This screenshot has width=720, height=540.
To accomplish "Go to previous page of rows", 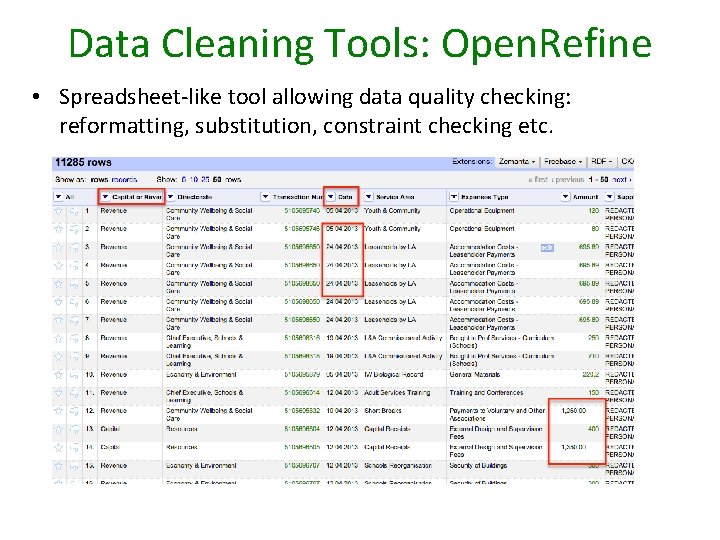I will click(568, 180).
